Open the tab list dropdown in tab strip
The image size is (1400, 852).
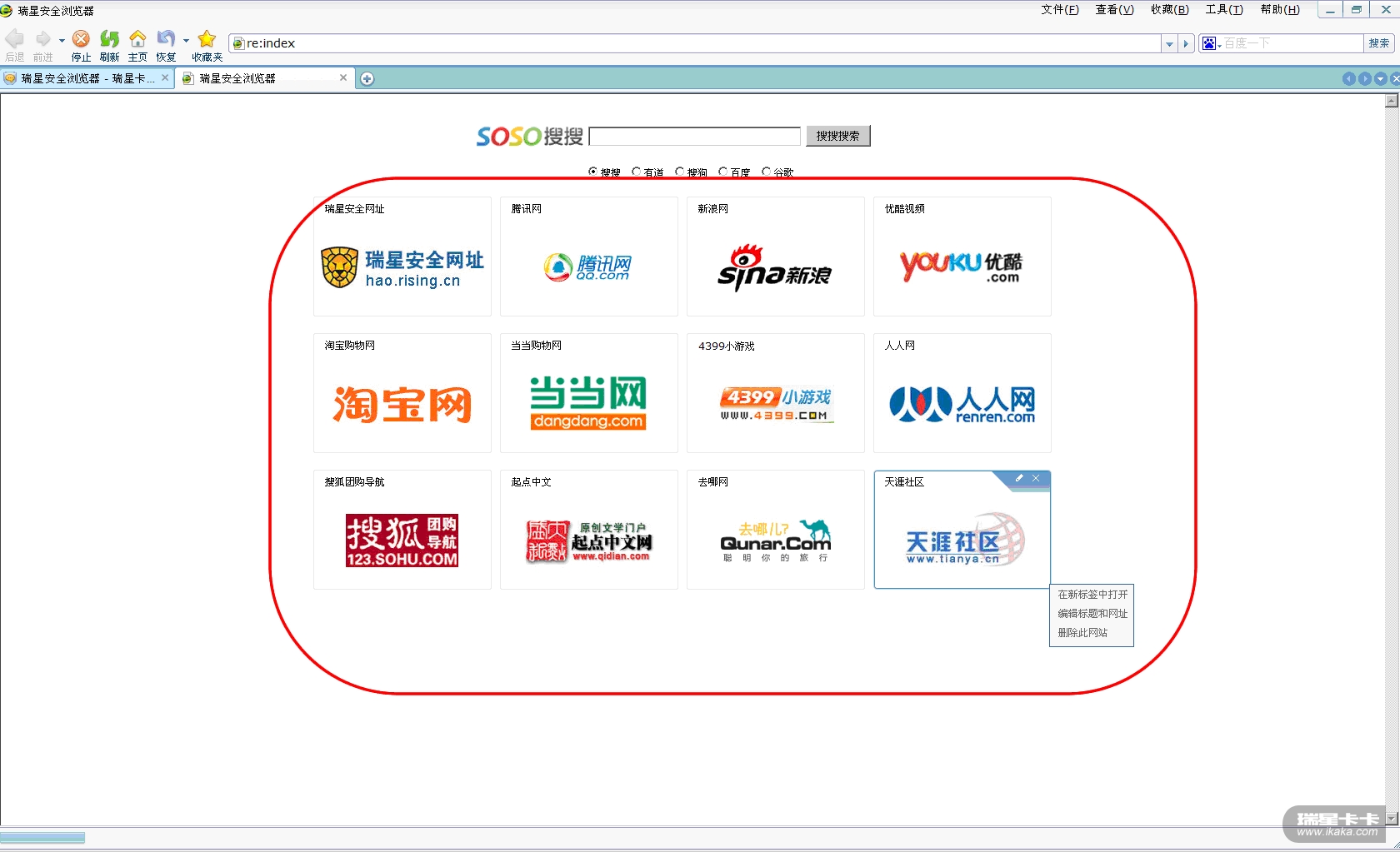(1381, 78)
